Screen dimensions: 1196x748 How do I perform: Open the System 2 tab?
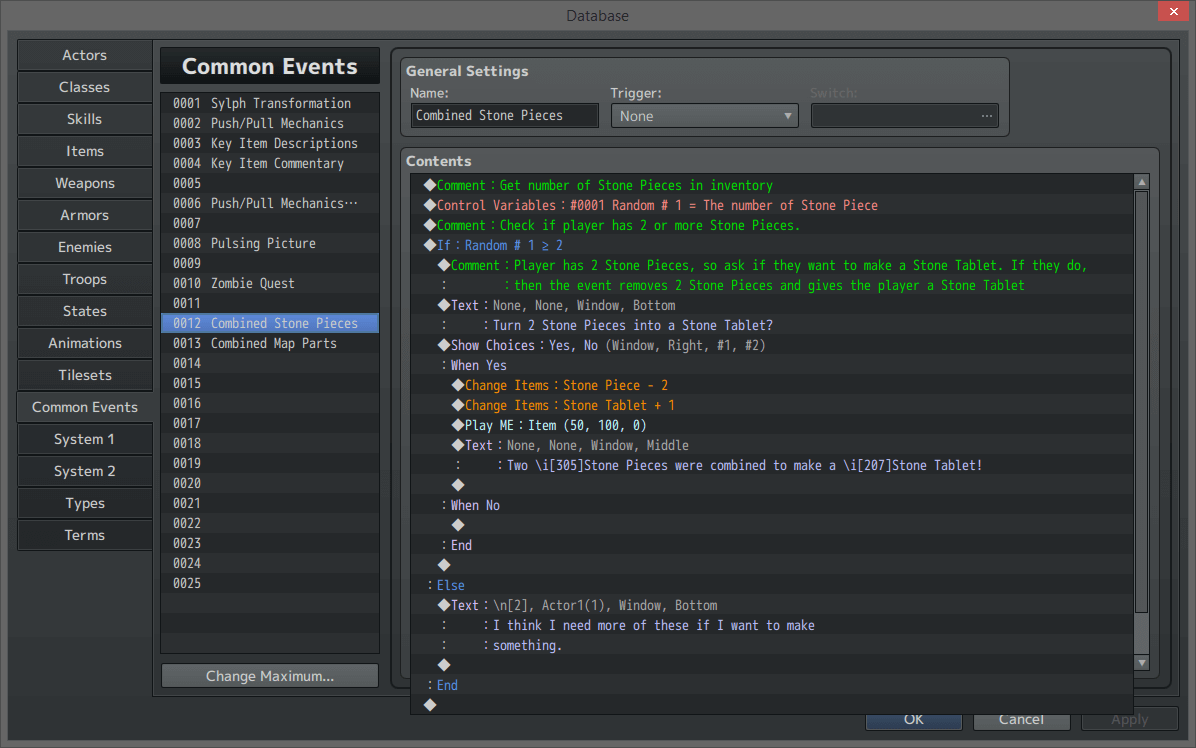[85, 471]
